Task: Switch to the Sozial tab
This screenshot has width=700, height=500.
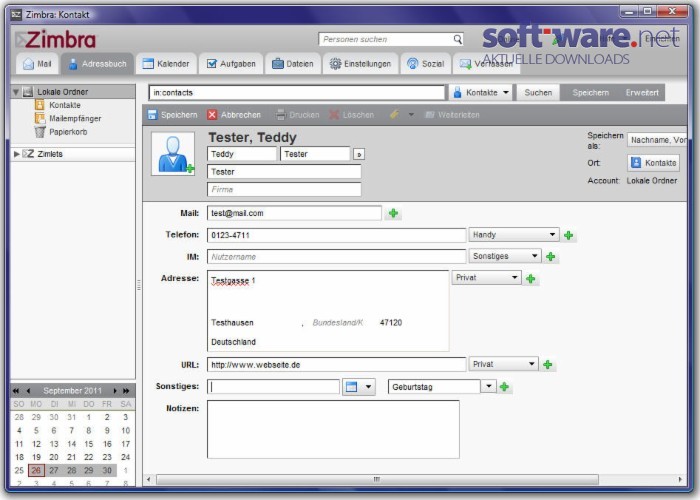Action: point(425,64)
